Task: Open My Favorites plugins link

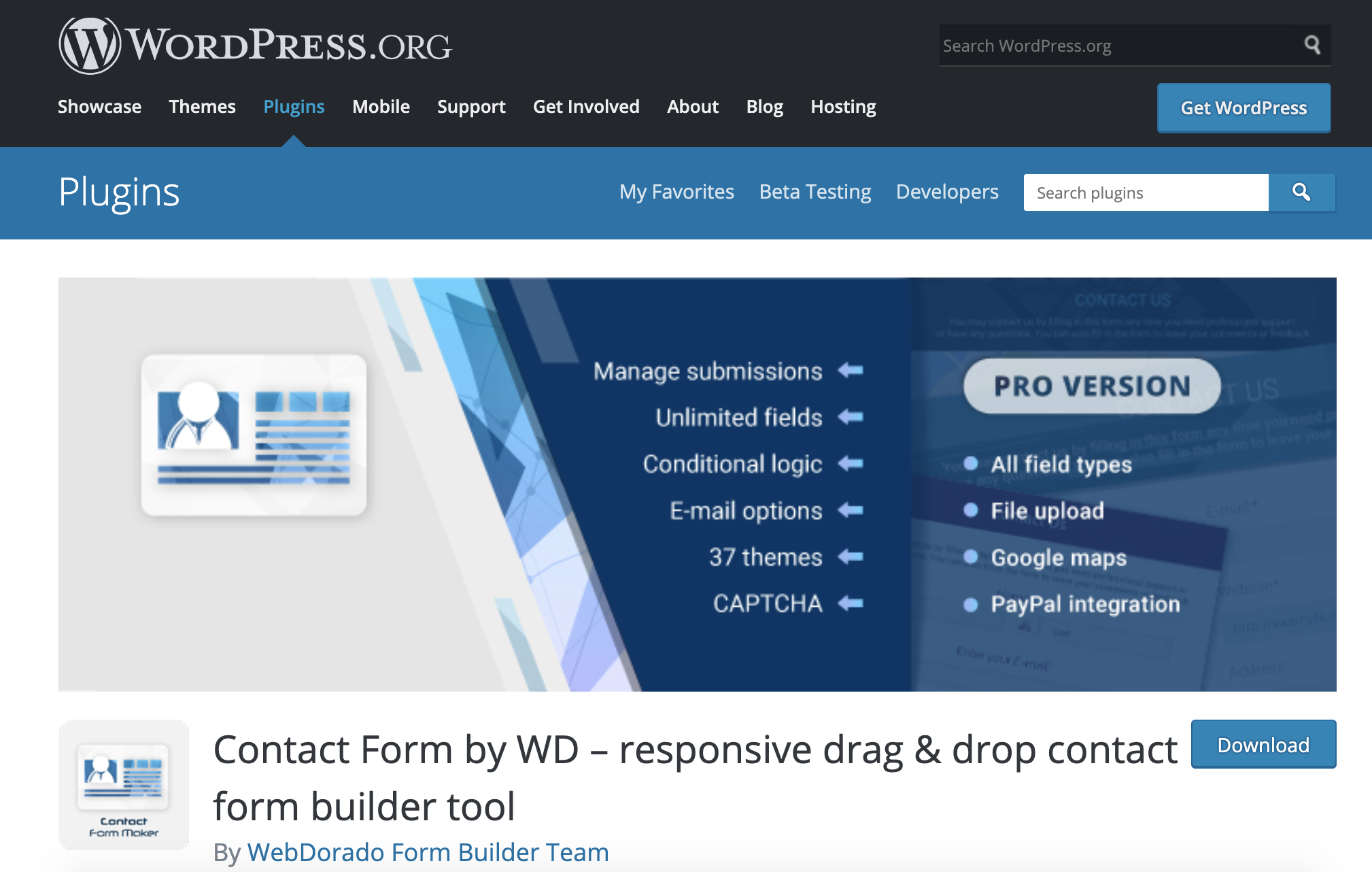Action: click(x=676, y=192)
